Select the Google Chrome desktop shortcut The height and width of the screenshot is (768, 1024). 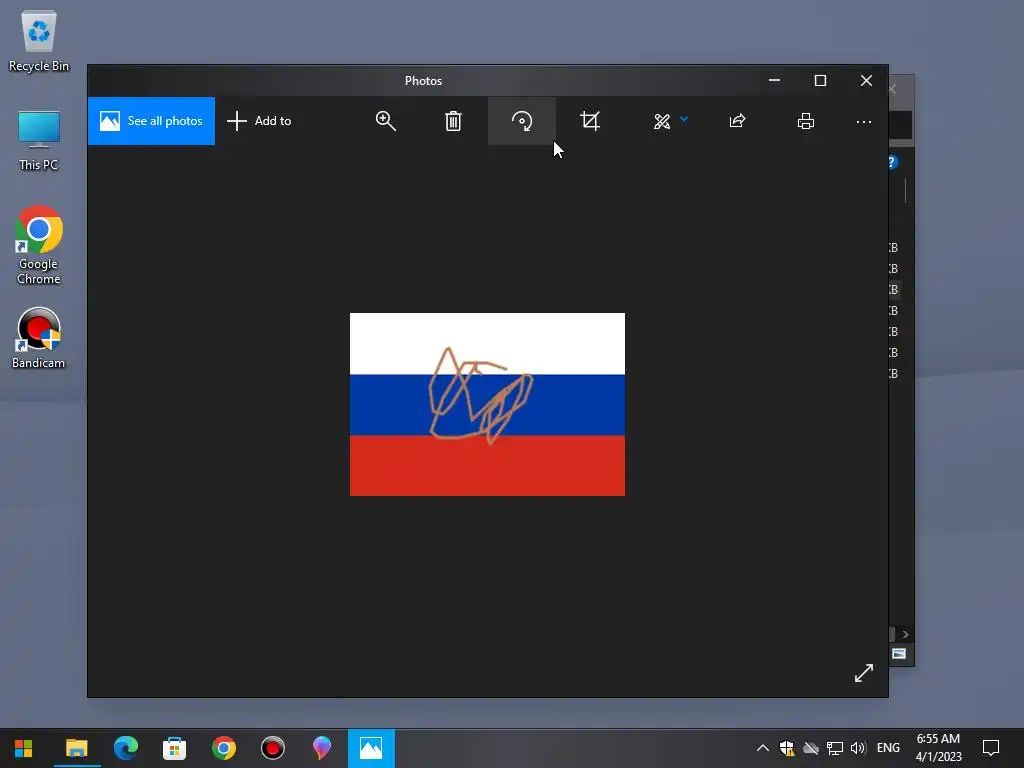click(39, 246)
